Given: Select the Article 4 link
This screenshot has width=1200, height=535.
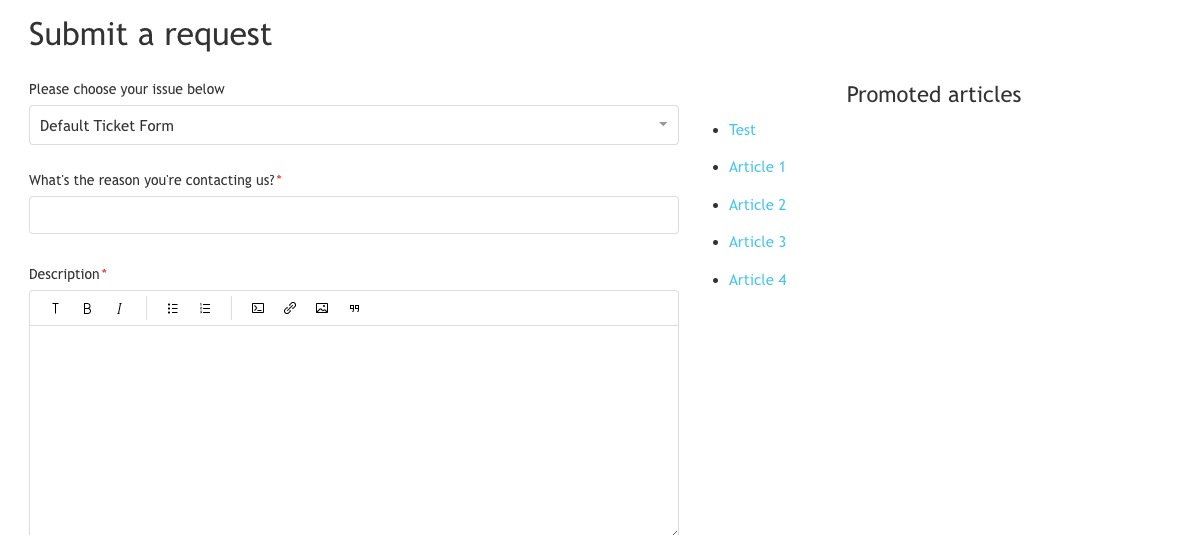Looking at the screenshot, I should pyautogui.click(x=757, y=280).
